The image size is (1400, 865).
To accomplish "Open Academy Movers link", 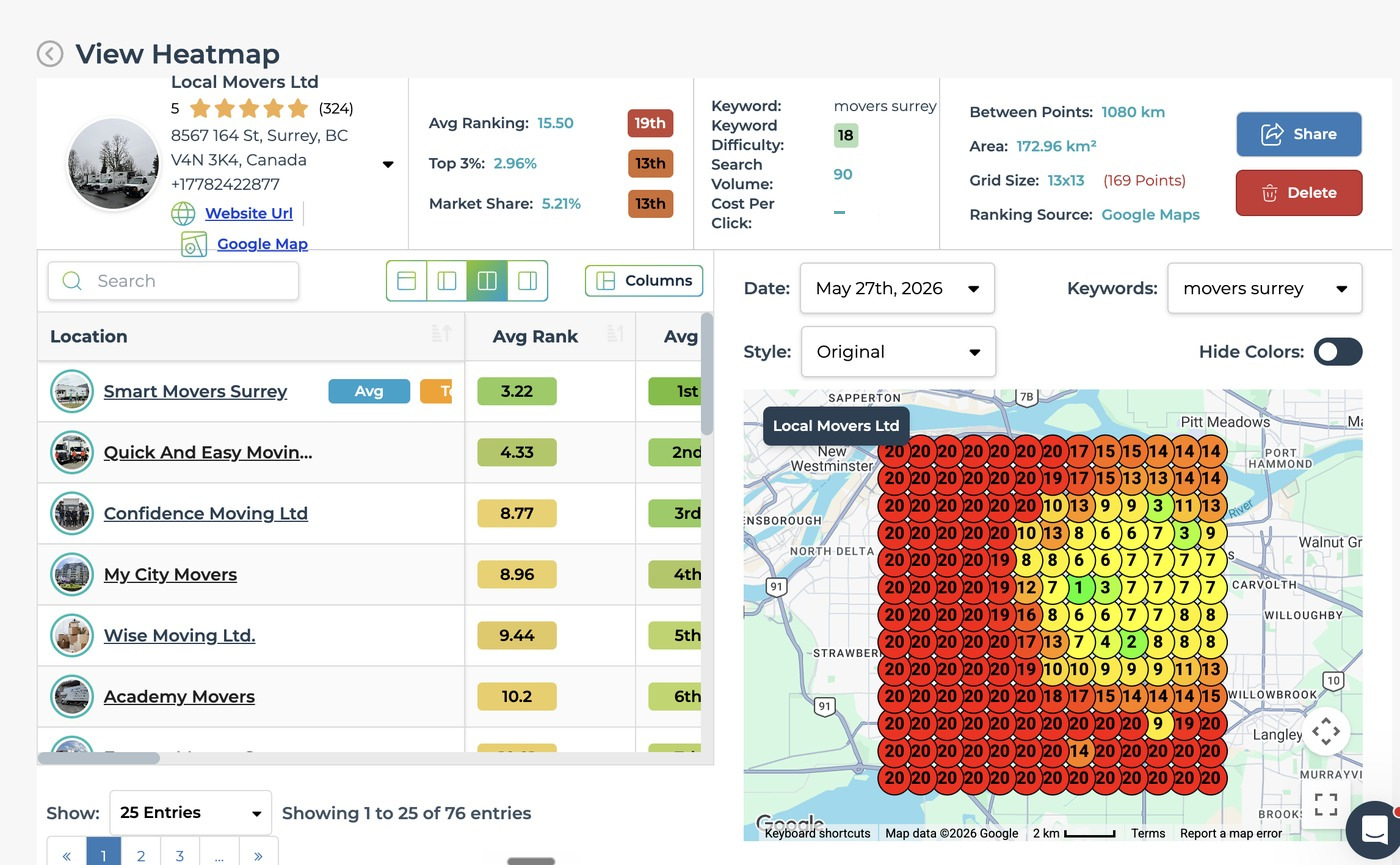I will (179, 696).
